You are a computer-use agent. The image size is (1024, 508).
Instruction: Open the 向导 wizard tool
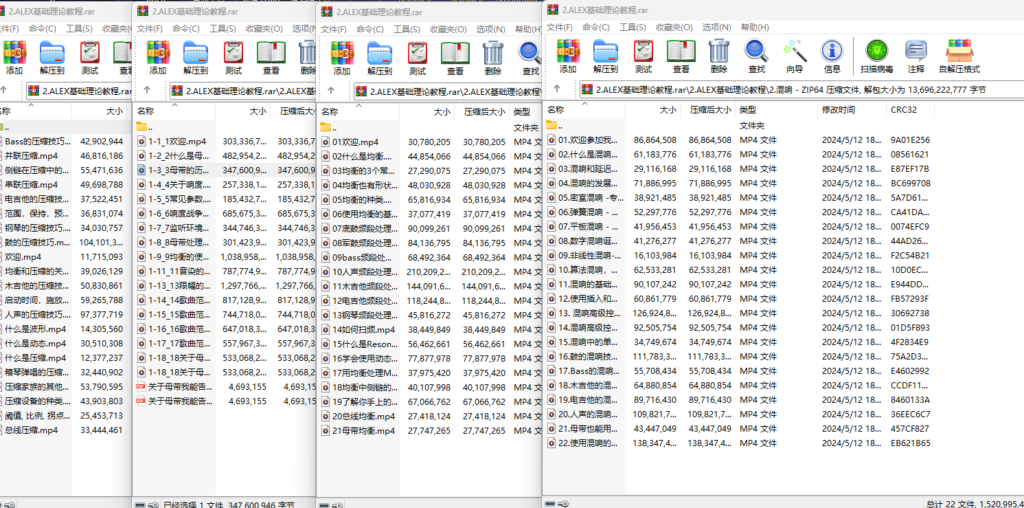click(795, 55)
